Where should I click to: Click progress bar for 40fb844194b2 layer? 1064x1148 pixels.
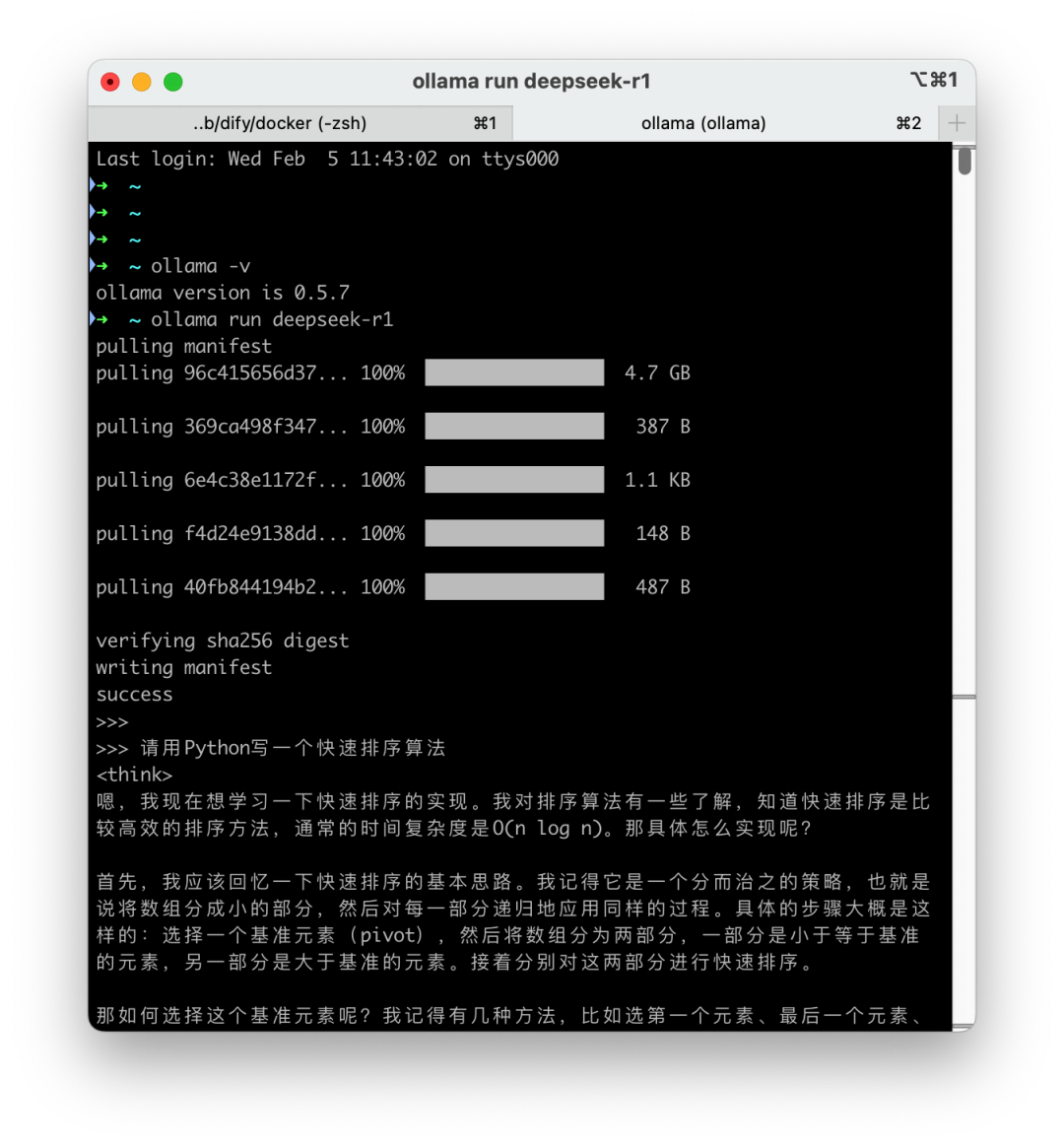pos(514,586)
